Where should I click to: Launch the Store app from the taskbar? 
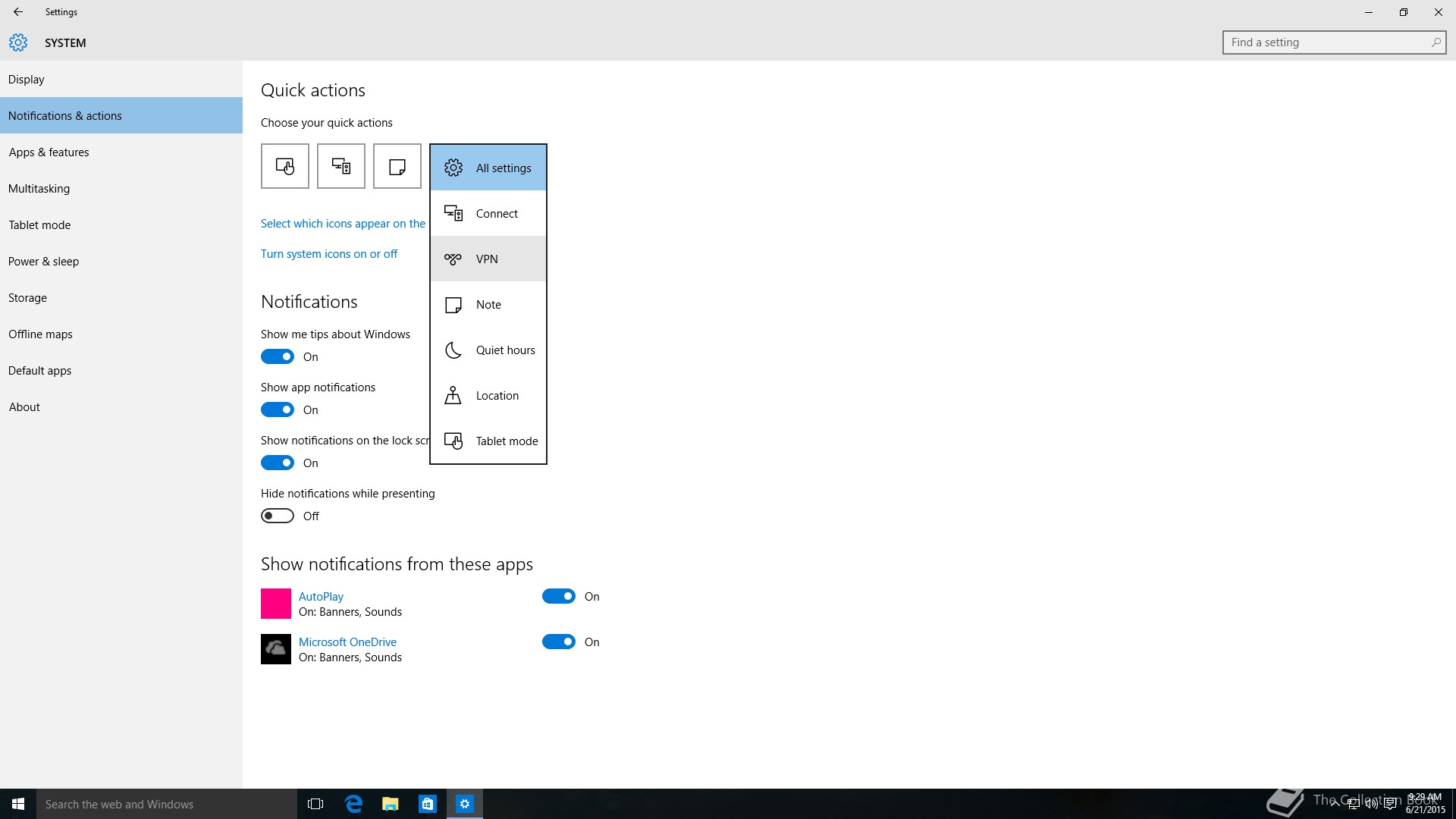(428, 804)
